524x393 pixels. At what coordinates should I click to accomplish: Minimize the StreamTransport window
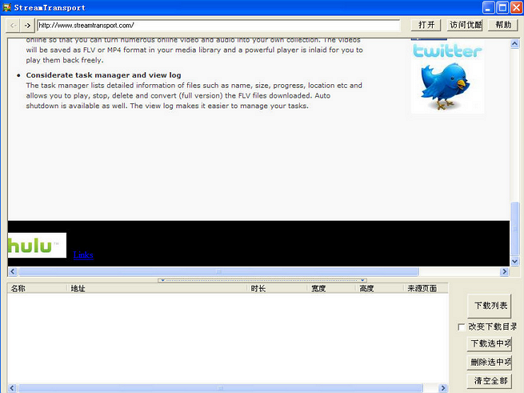pyautogui.click(x=488, y=7)
